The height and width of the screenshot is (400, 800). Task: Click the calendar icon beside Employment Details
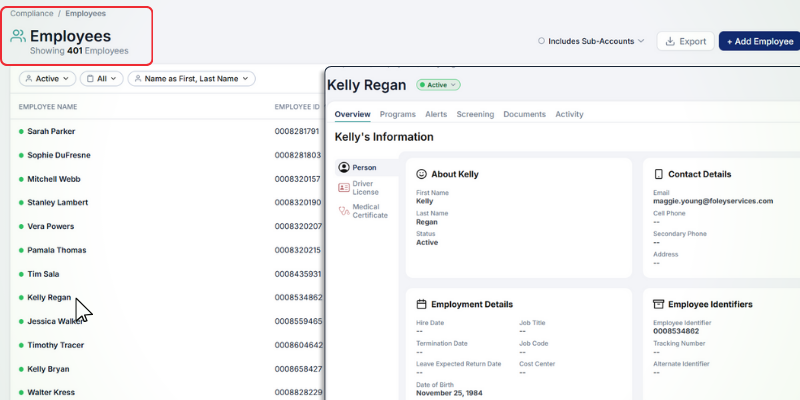click(x=421, y=304)
